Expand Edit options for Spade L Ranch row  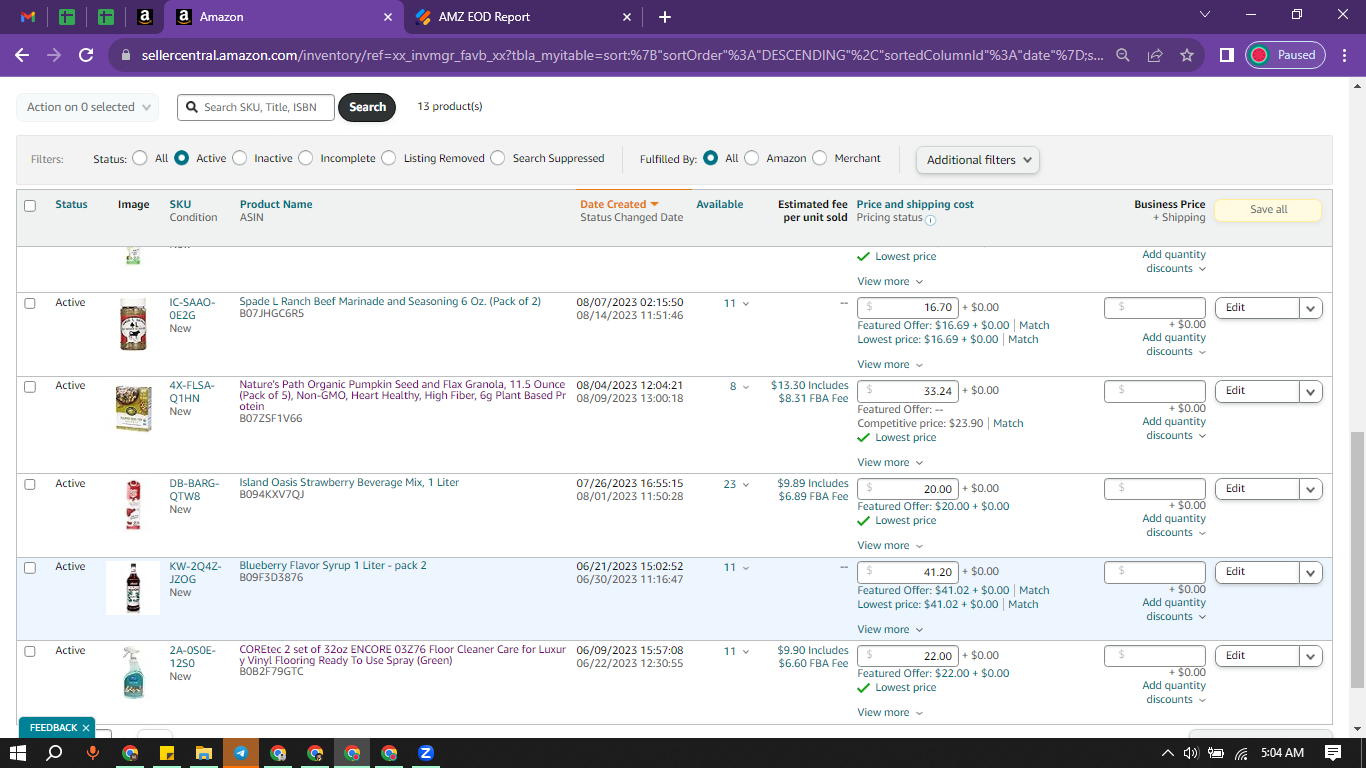click(1311, 308)
